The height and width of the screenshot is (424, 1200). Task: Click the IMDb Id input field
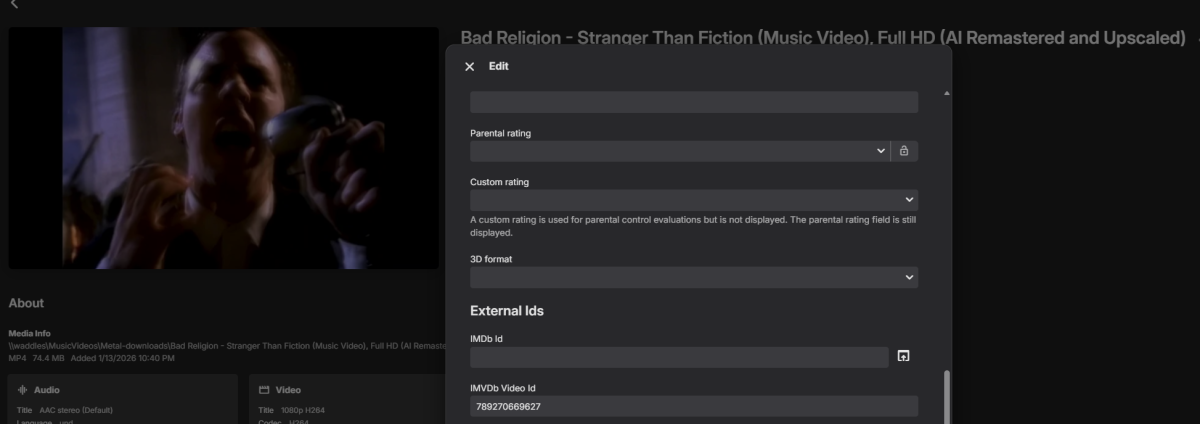(679, 357)
